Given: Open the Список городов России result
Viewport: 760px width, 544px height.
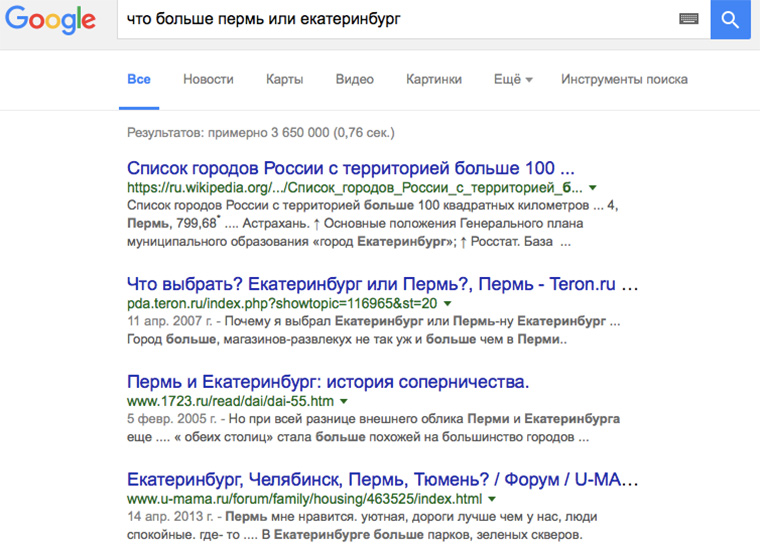Looking at the screenshot, I should click(350, 168).
